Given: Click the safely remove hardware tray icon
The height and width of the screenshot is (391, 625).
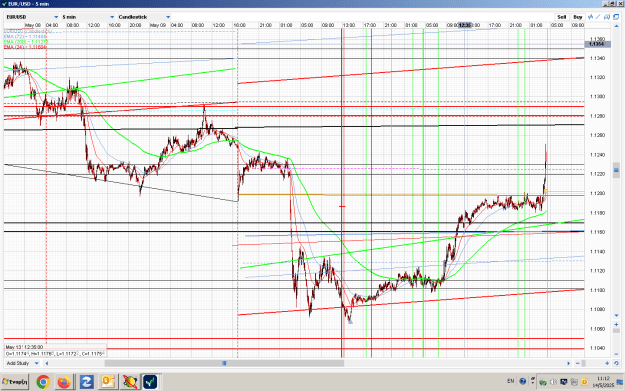Looking at the screenshot, I should coord(542,382).
